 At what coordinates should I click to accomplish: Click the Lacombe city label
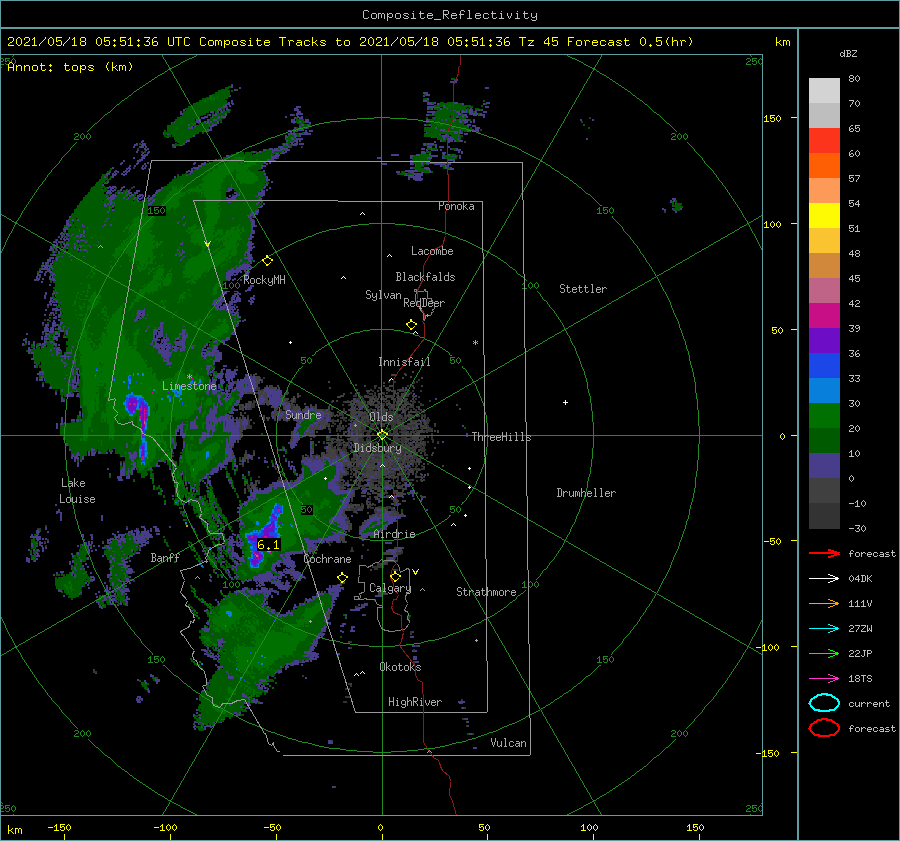click(x=432, y=251)
